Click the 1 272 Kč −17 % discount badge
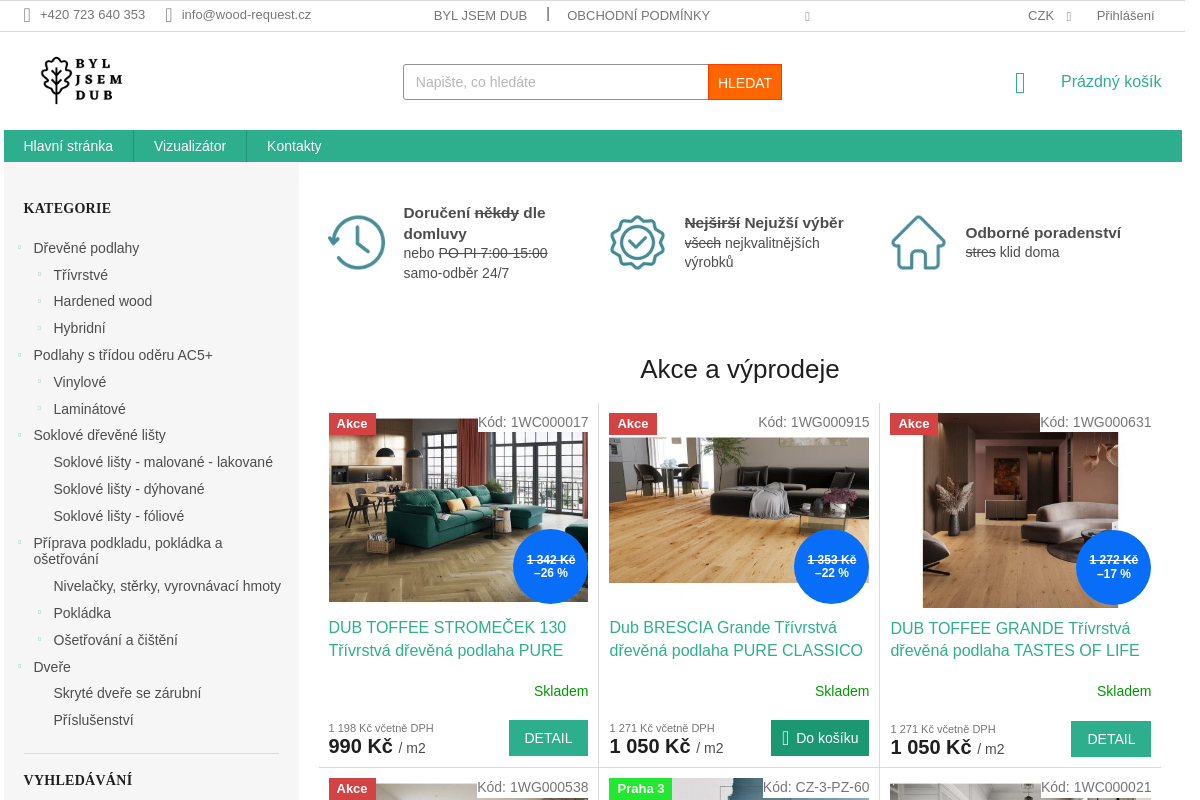The height and width of the screenshot is (800, 1200). point(1113,567)
